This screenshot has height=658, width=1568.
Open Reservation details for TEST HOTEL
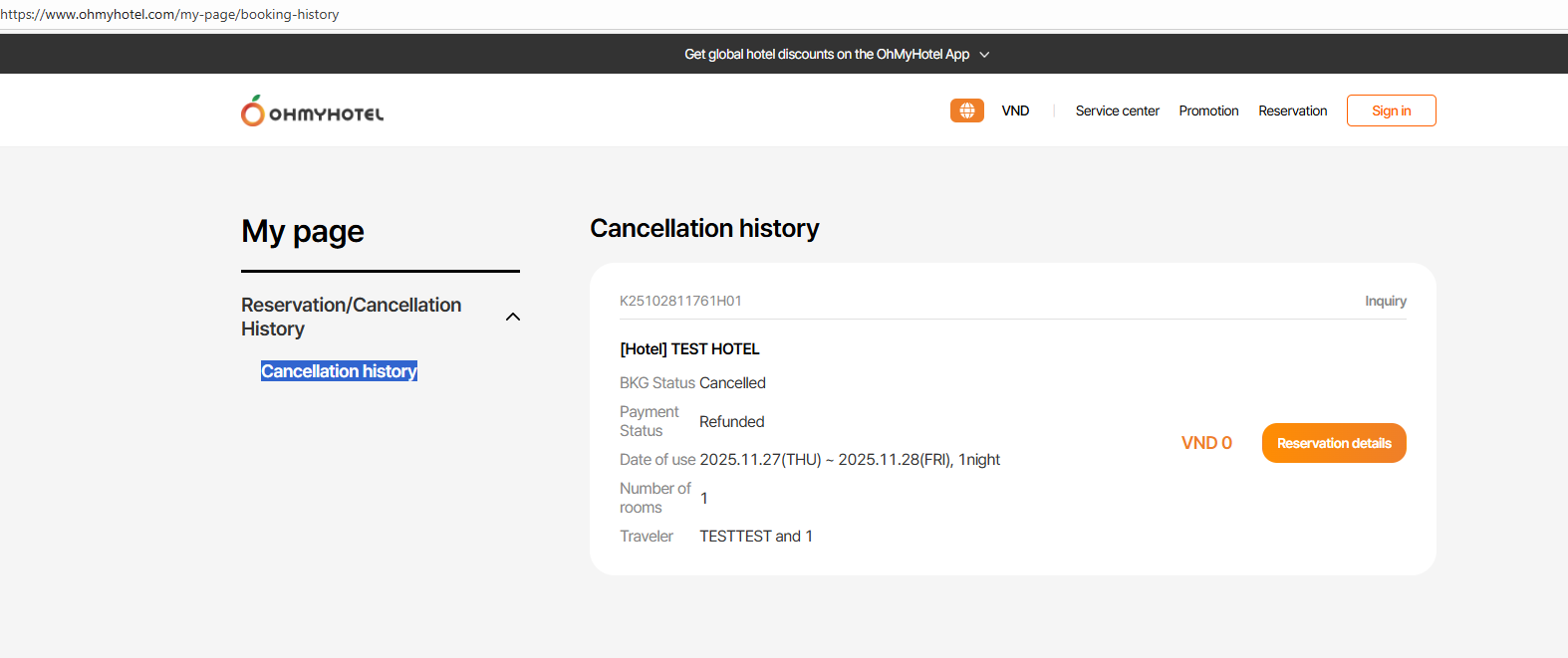[x=1333, y=443]
